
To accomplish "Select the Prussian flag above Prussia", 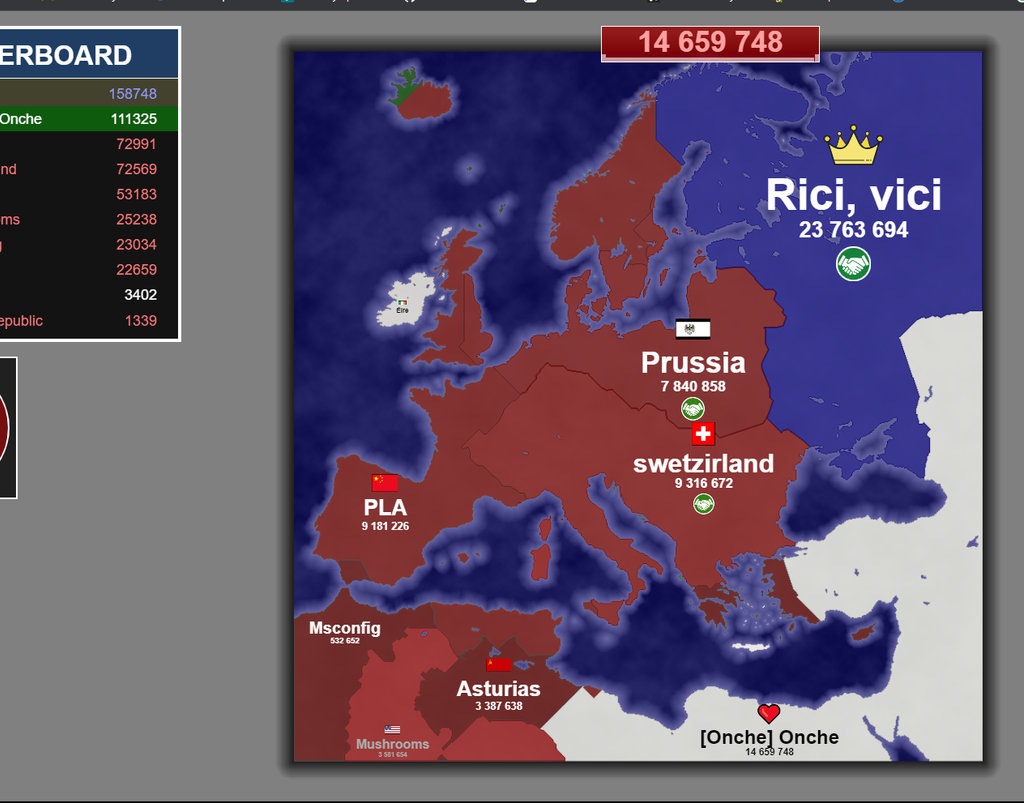I will coord(692,329).
